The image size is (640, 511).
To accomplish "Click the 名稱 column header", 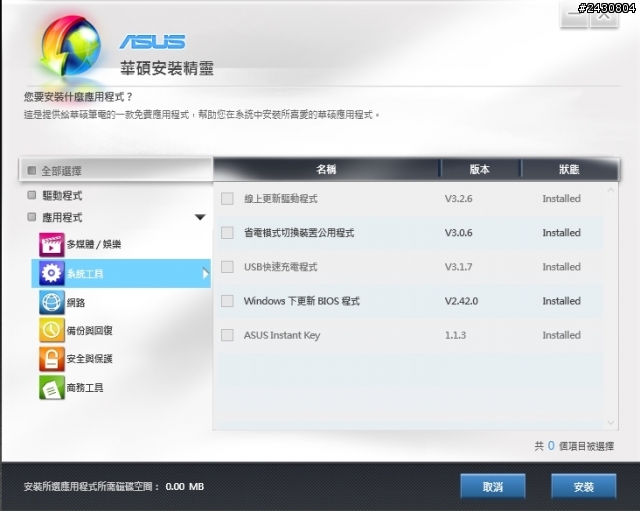I will tap(326, 169).
